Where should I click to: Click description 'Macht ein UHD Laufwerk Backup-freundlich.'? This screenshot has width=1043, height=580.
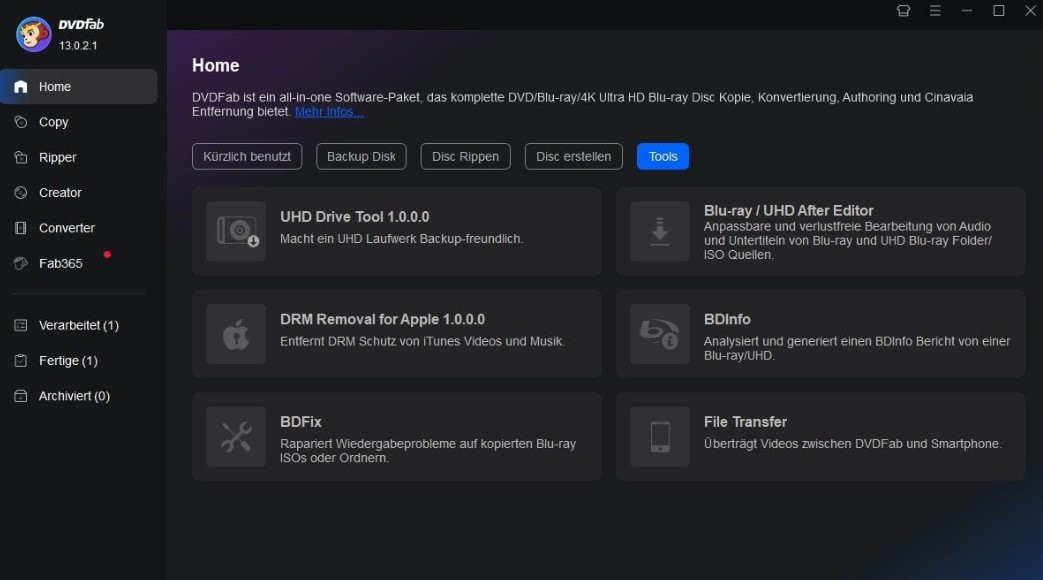402,239
